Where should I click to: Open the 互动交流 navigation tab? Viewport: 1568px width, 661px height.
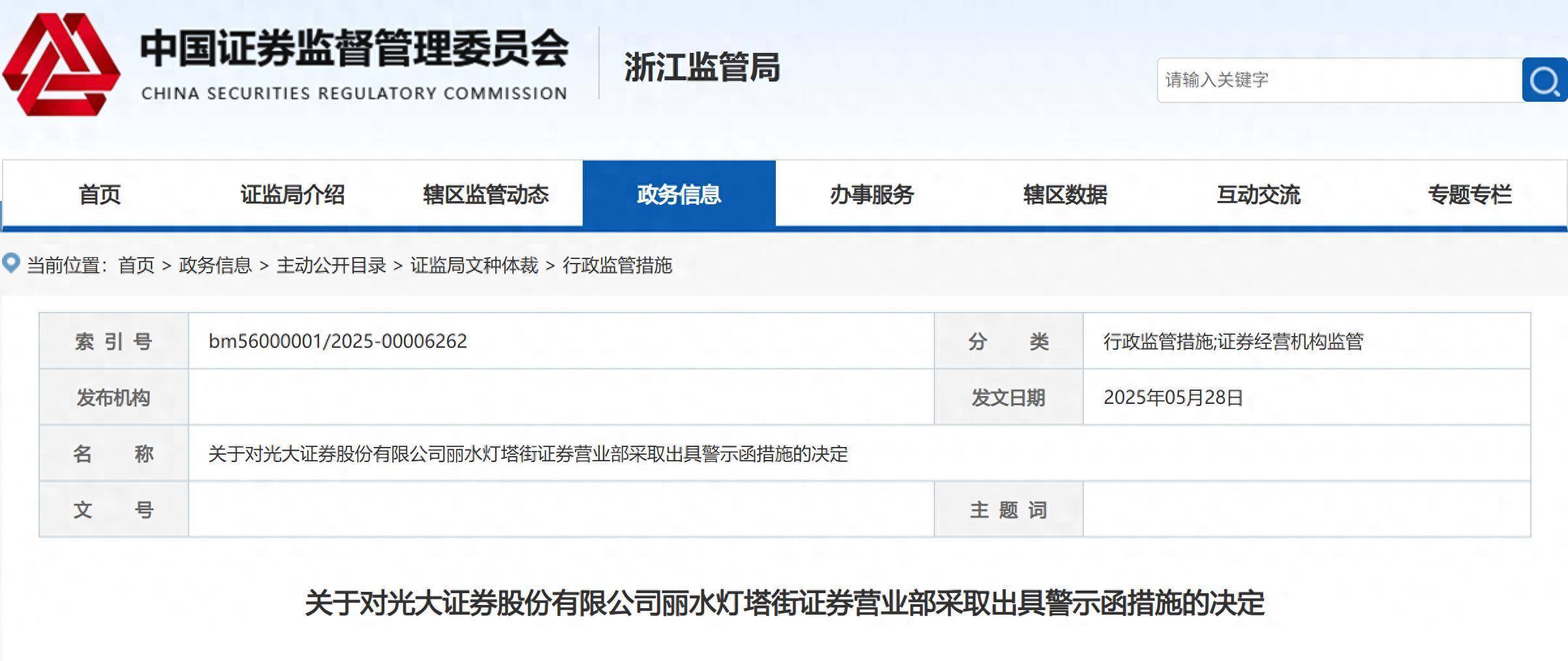(1259, 194)
